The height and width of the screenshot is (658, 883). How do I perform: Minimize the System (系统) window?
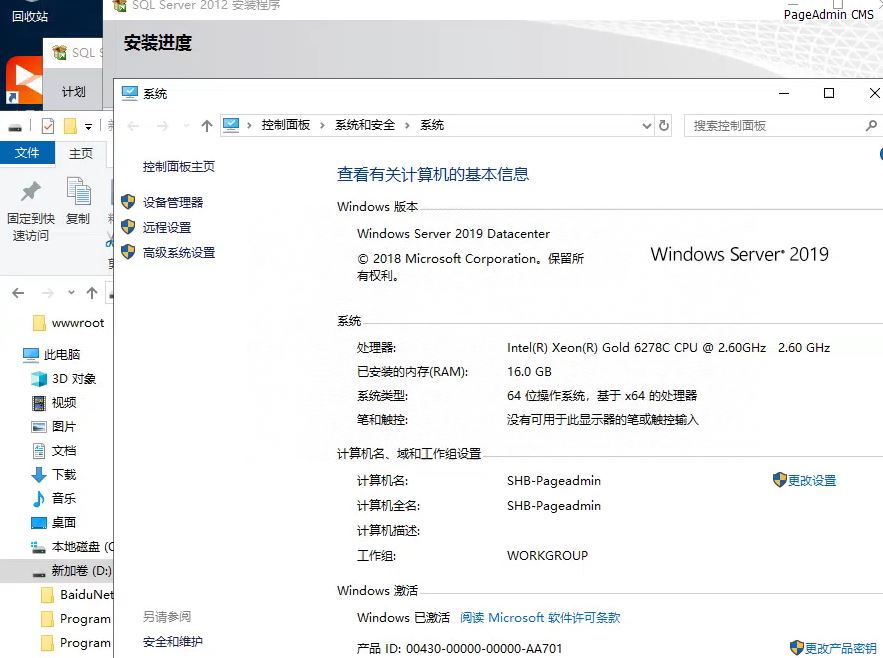pos(784,93)
